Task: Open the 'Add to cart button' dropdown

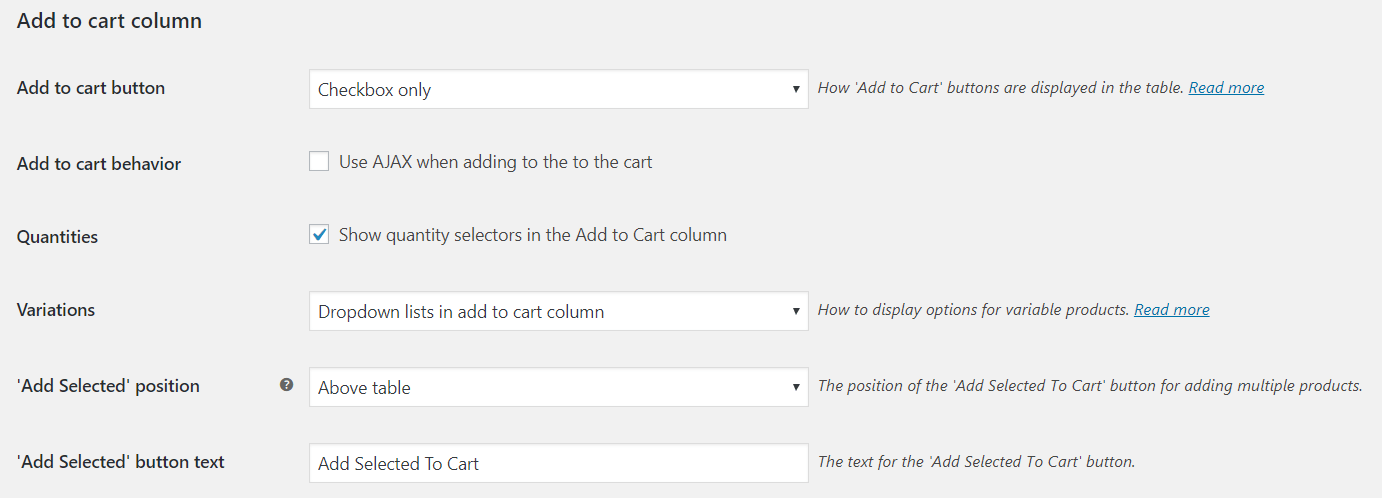Action: [559, 89]
